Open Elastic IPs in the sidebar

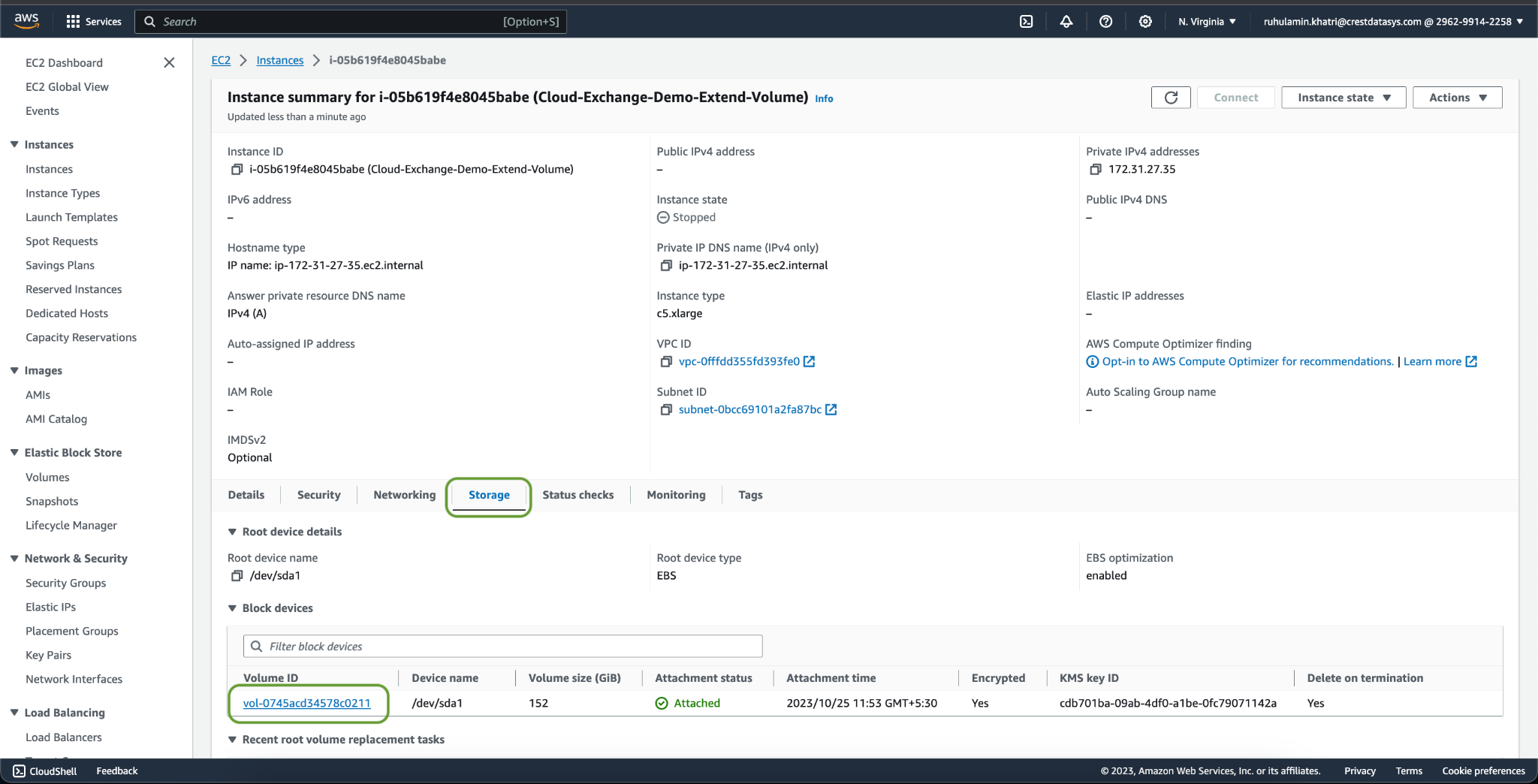pyautogui.click(x=50, y=608)
